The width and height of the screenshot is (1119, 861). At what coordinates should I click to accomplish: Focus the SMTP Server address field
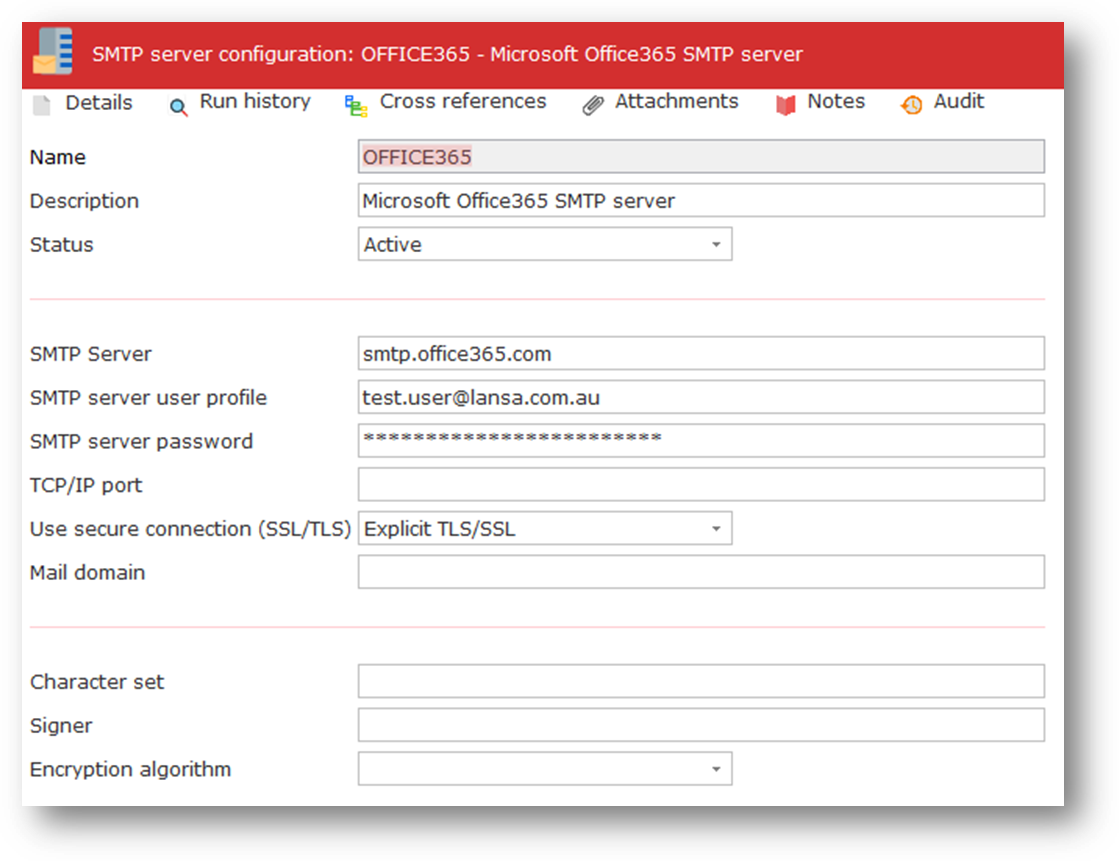point(700,354)
